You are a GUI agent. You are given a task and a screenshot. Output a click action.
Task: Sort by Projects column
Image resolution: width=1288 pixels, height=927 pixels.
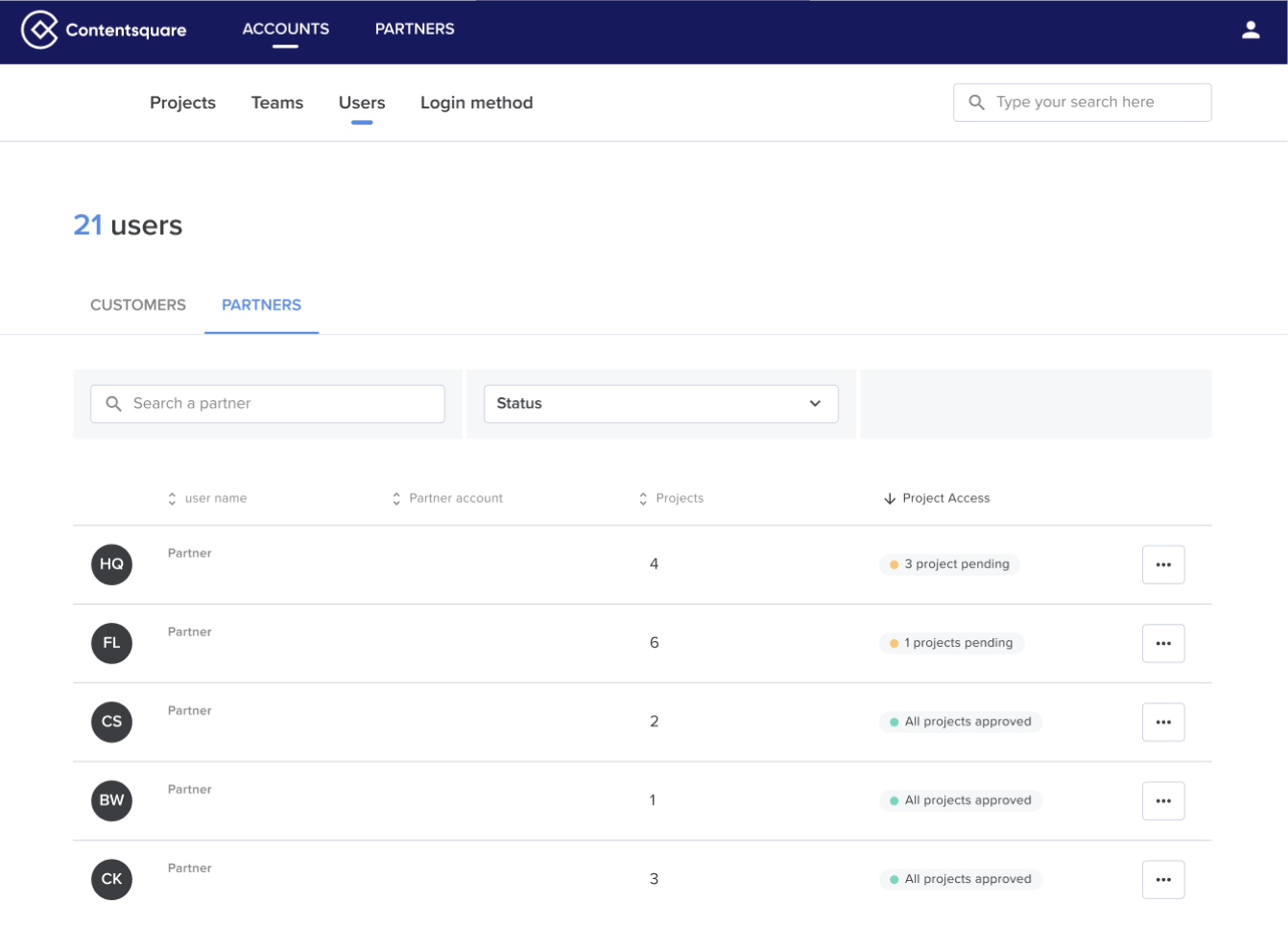[671, 498]
